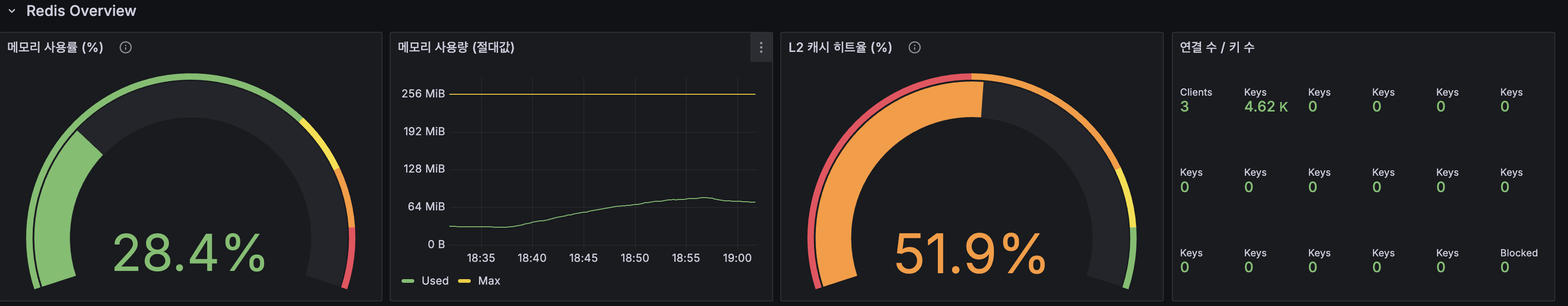The height and width of the screenshot is (306, 1568).
Task: Click the 51.9% gauge value
Action: pyautogui.click(x=970, y=253)
